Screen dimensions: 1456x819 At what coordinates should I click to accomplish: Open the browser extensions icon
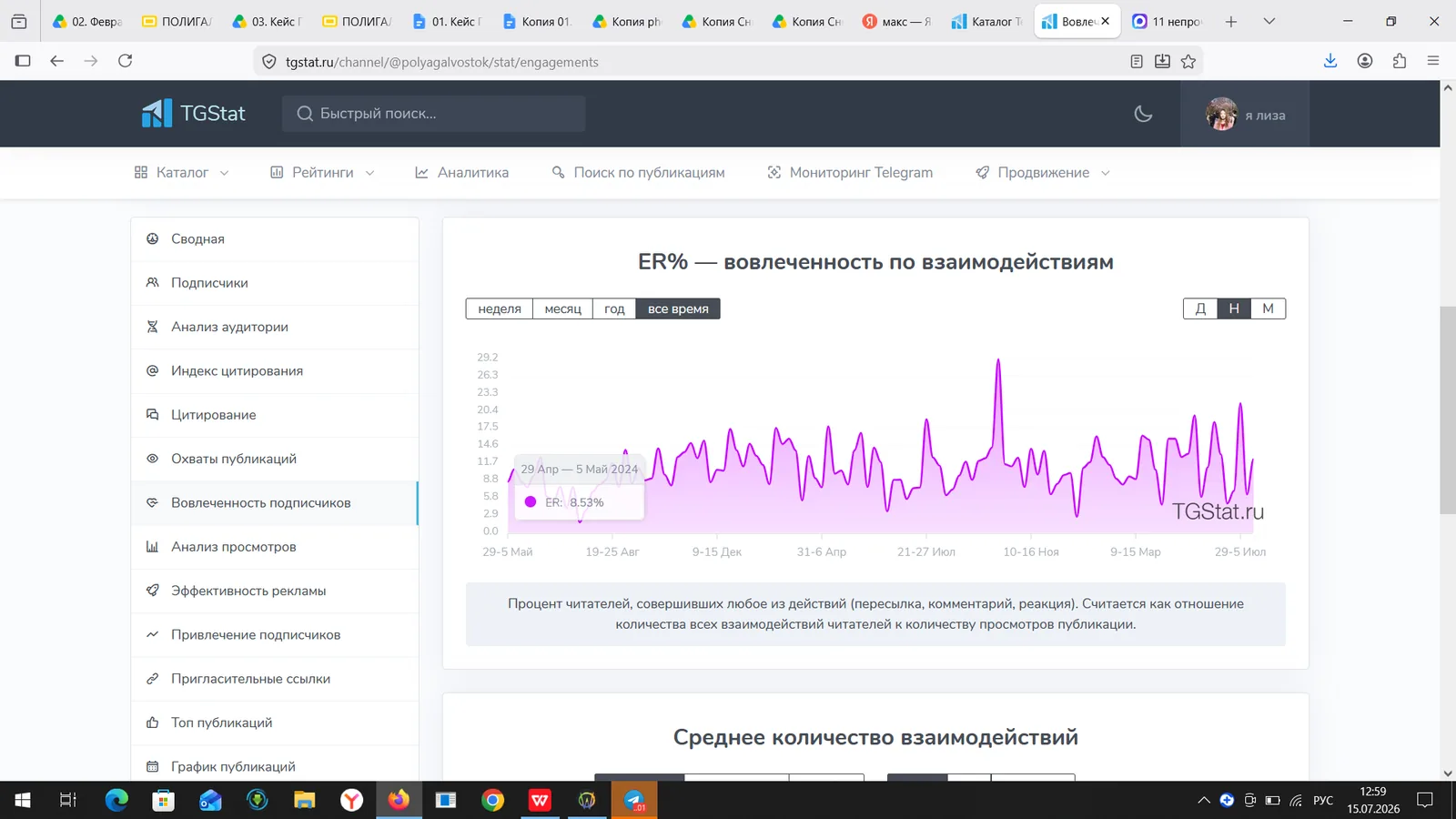click(x=1400, y=61)
